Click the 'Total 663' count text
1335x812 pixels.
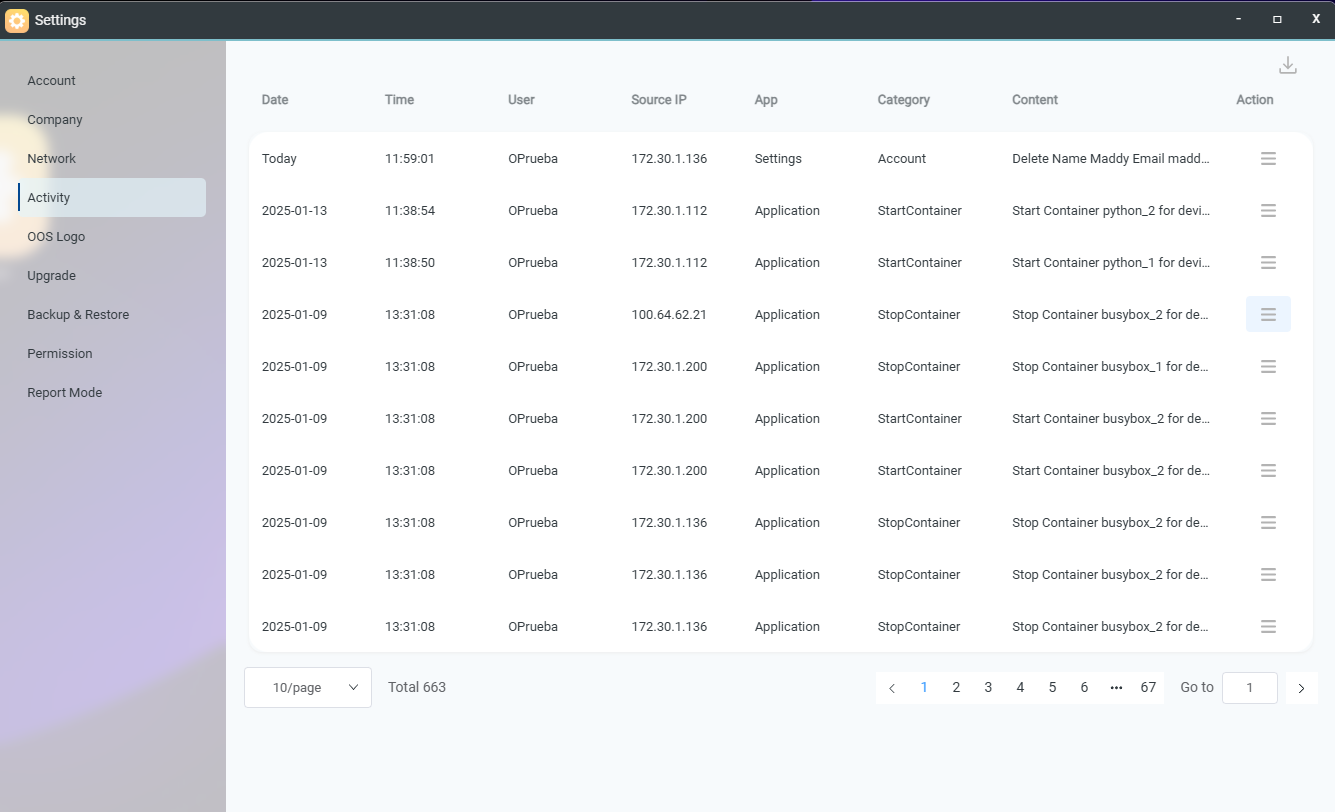coord(417,687)
